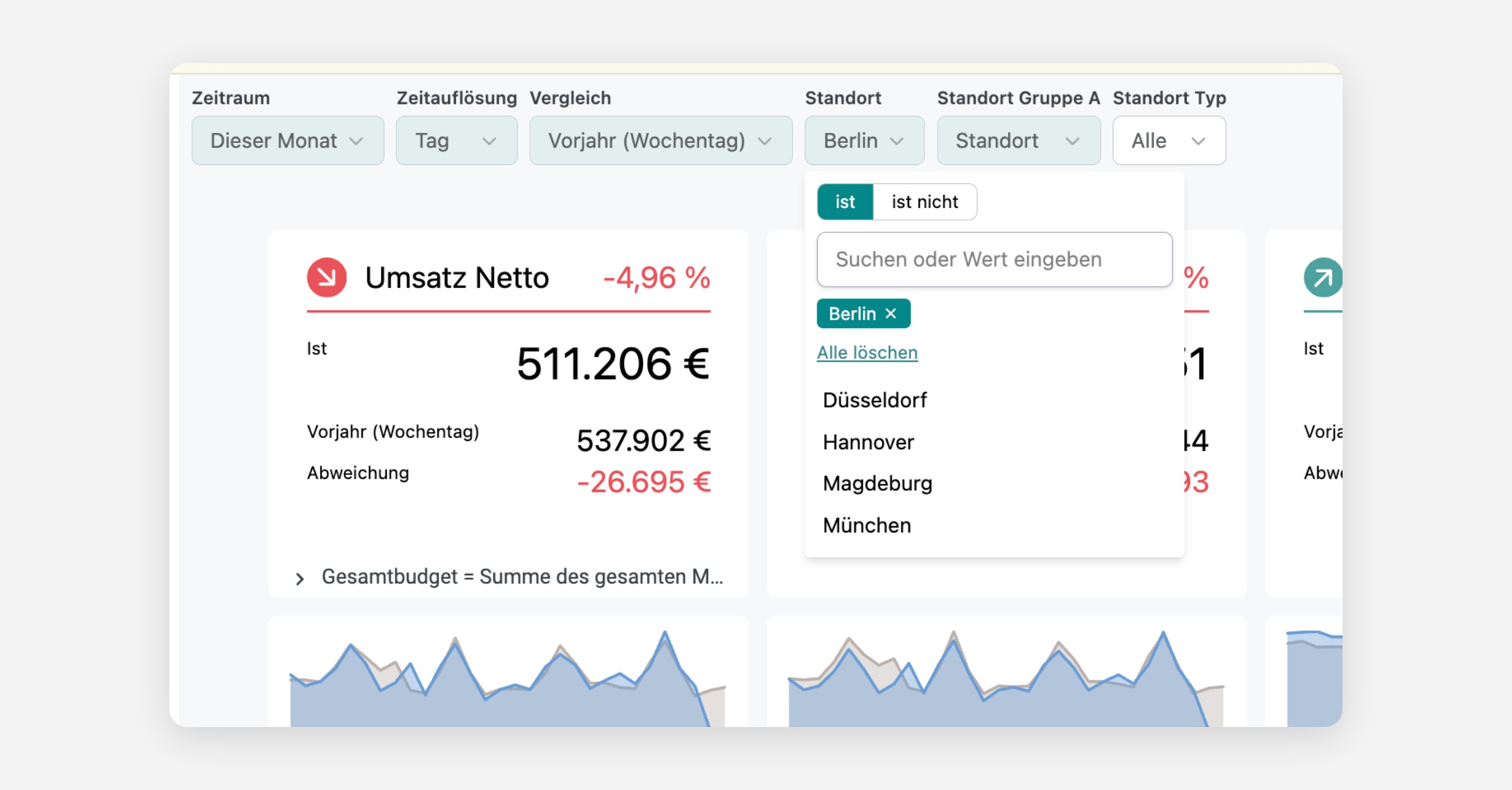The width and height of the screenshot is (1512, 790).
Task: Click the Umsatz Netto card title
Action: (x=457, y=278)
